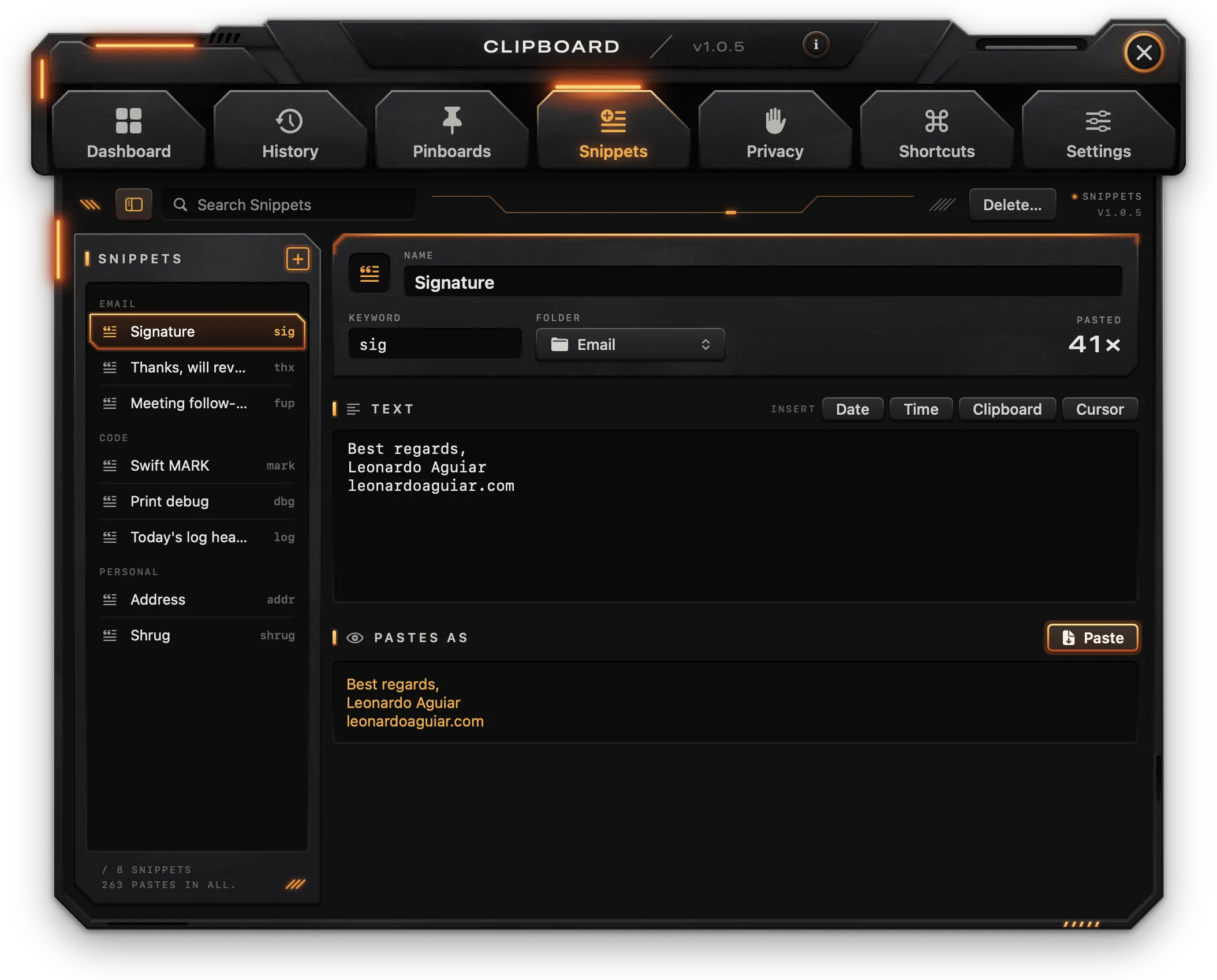Select the Signature snippet in the list
This screenshot has height=980, width=1217.
click(x=197, y=331)
